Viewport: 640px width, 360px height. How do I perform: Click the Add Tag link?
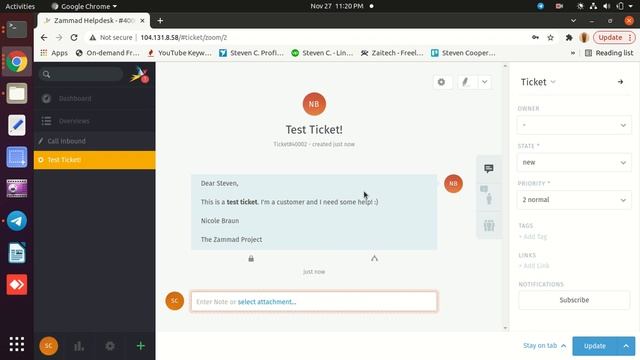532,237
